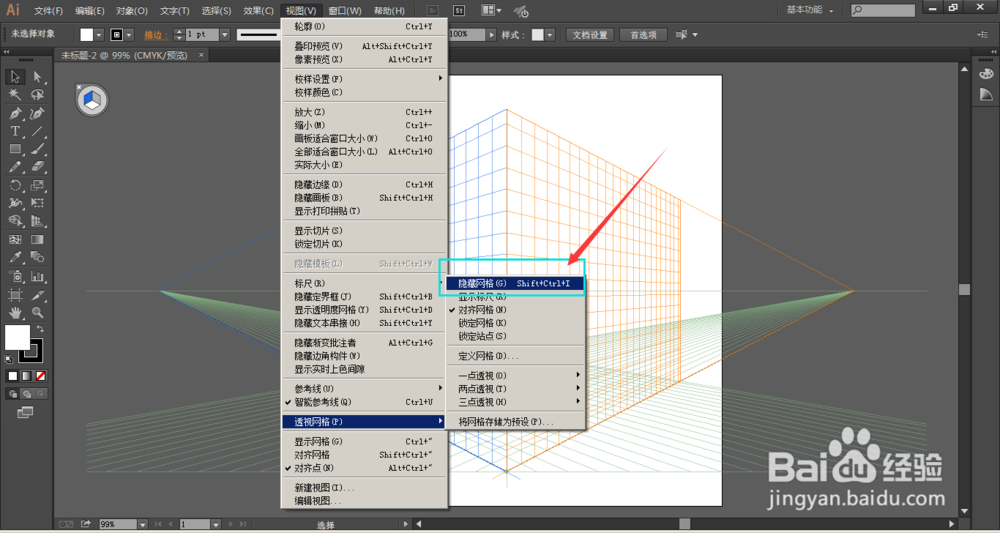Viewport: 1000px width, 533px height.
Task: Expand 两点透视(T) presets submenu
Action: click(x=515, y=389)
